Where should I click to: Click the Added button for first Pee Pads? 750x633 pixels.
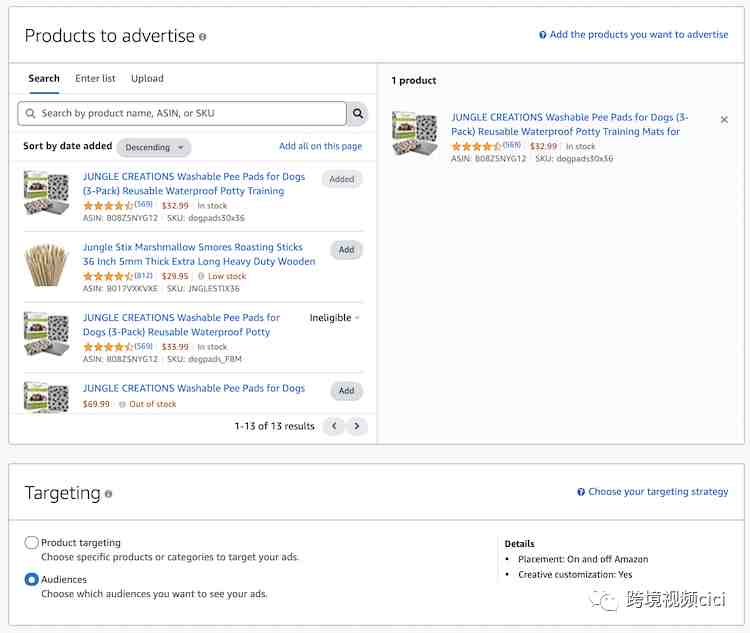(x=342, y=179)
